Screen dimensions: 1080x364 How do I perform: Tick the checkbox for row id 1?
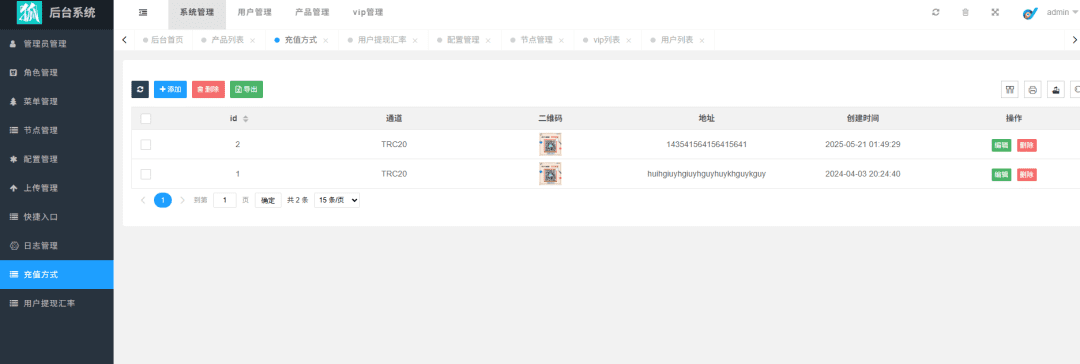145,174
